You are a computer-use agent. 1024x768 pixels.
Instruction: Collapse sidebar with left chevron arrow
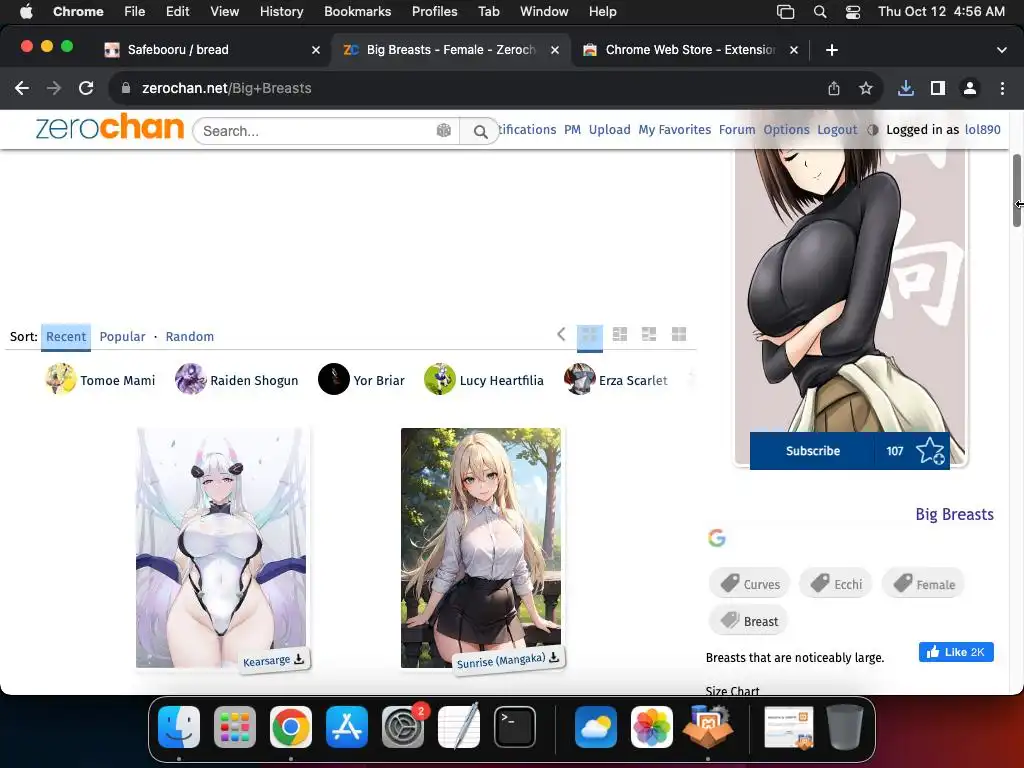[561, 334]
